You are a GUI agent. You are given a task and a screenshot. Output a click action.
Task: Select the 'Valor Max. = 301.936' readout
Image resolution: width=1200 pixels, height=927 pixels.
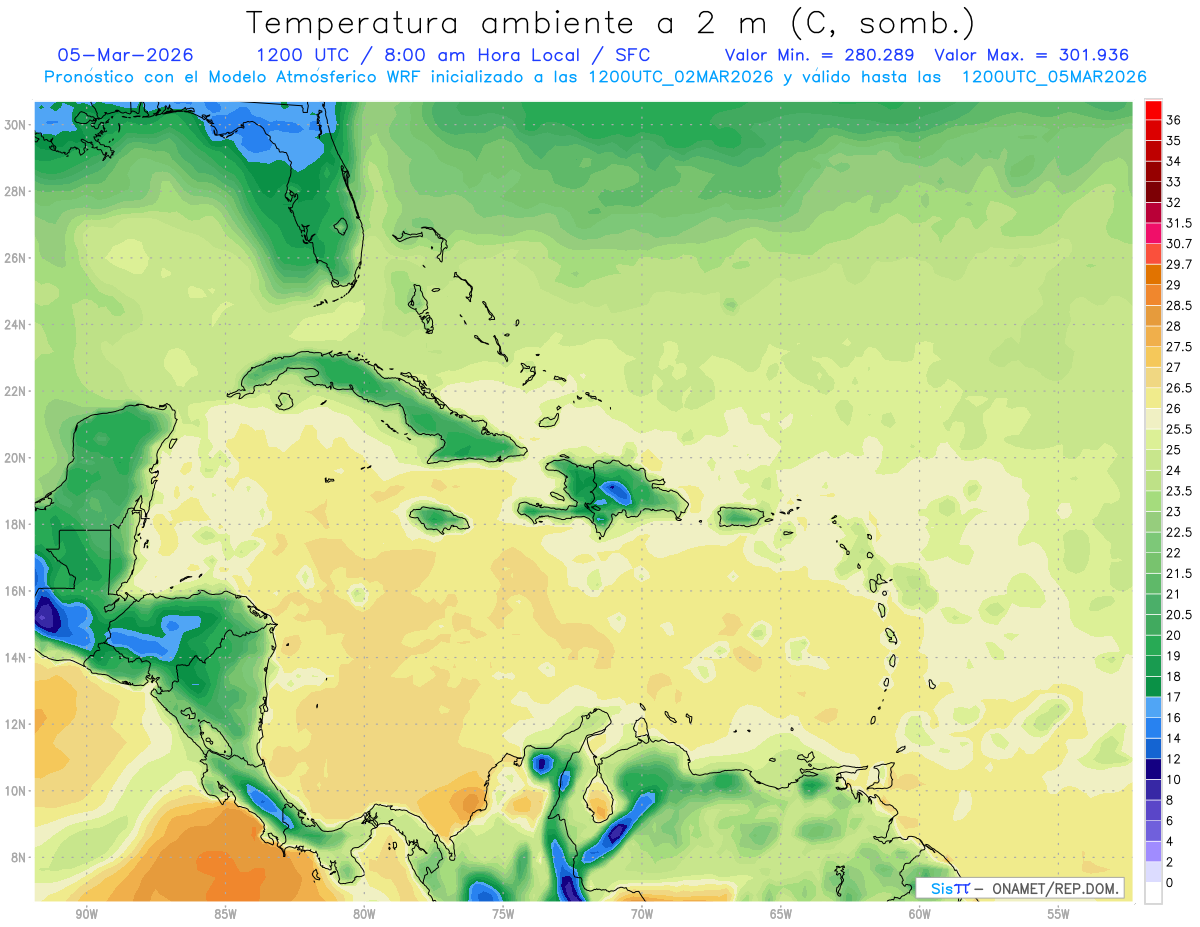click(x=1032, y=55)
